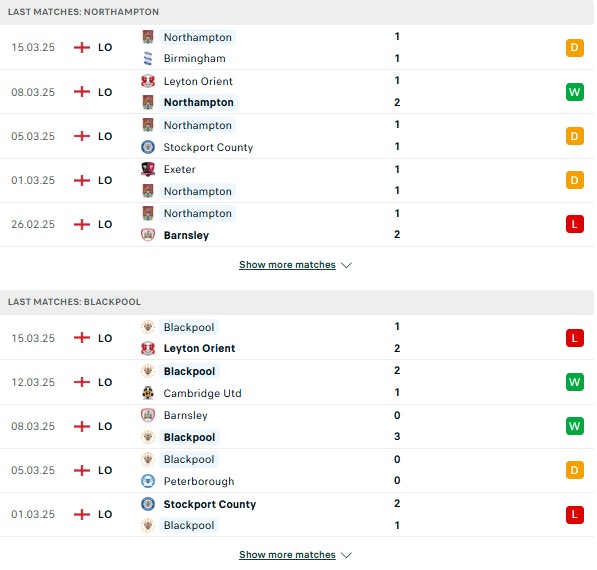
Task: Open Stockport County link in Blackpool's 01.03.25 match
Action: pos(210,504)
